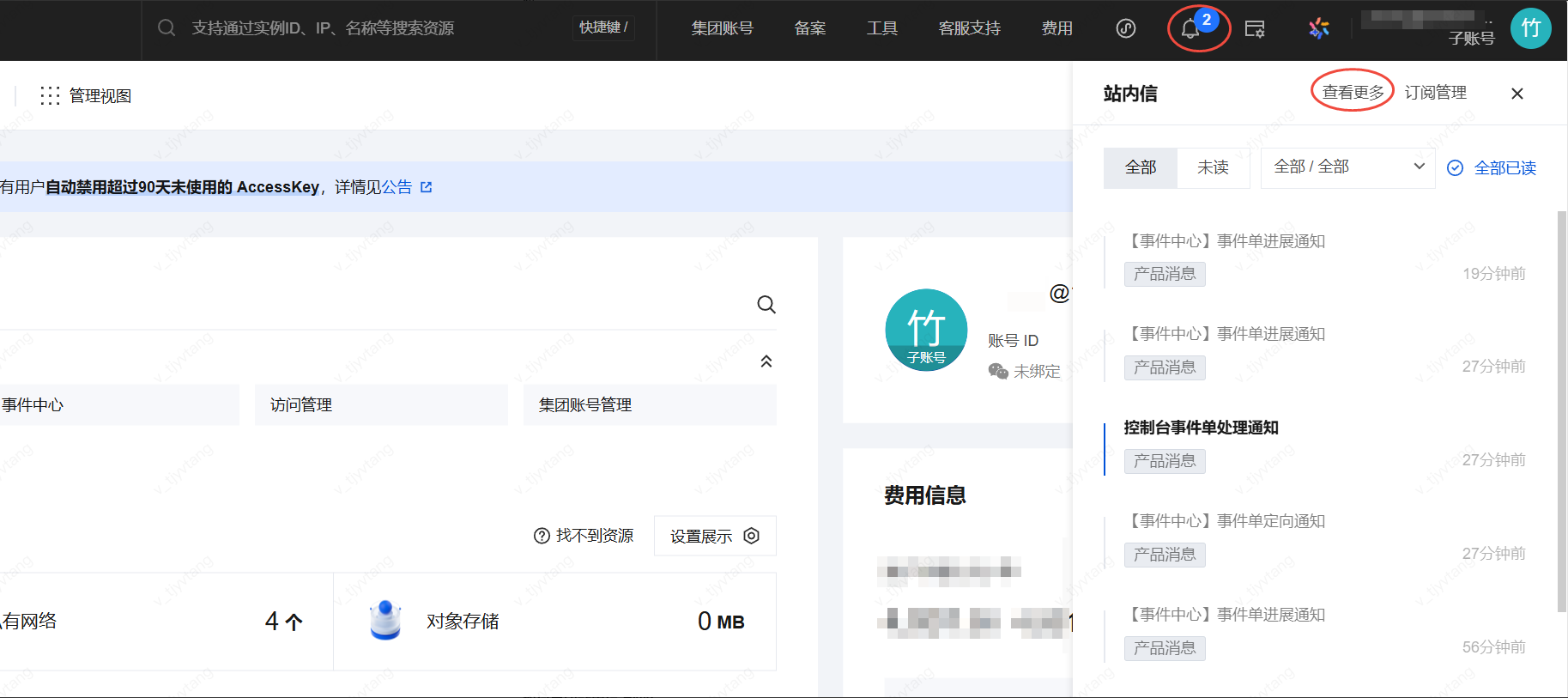
Task: Click the 查看更多 link
Action: tap(1353, 93)
